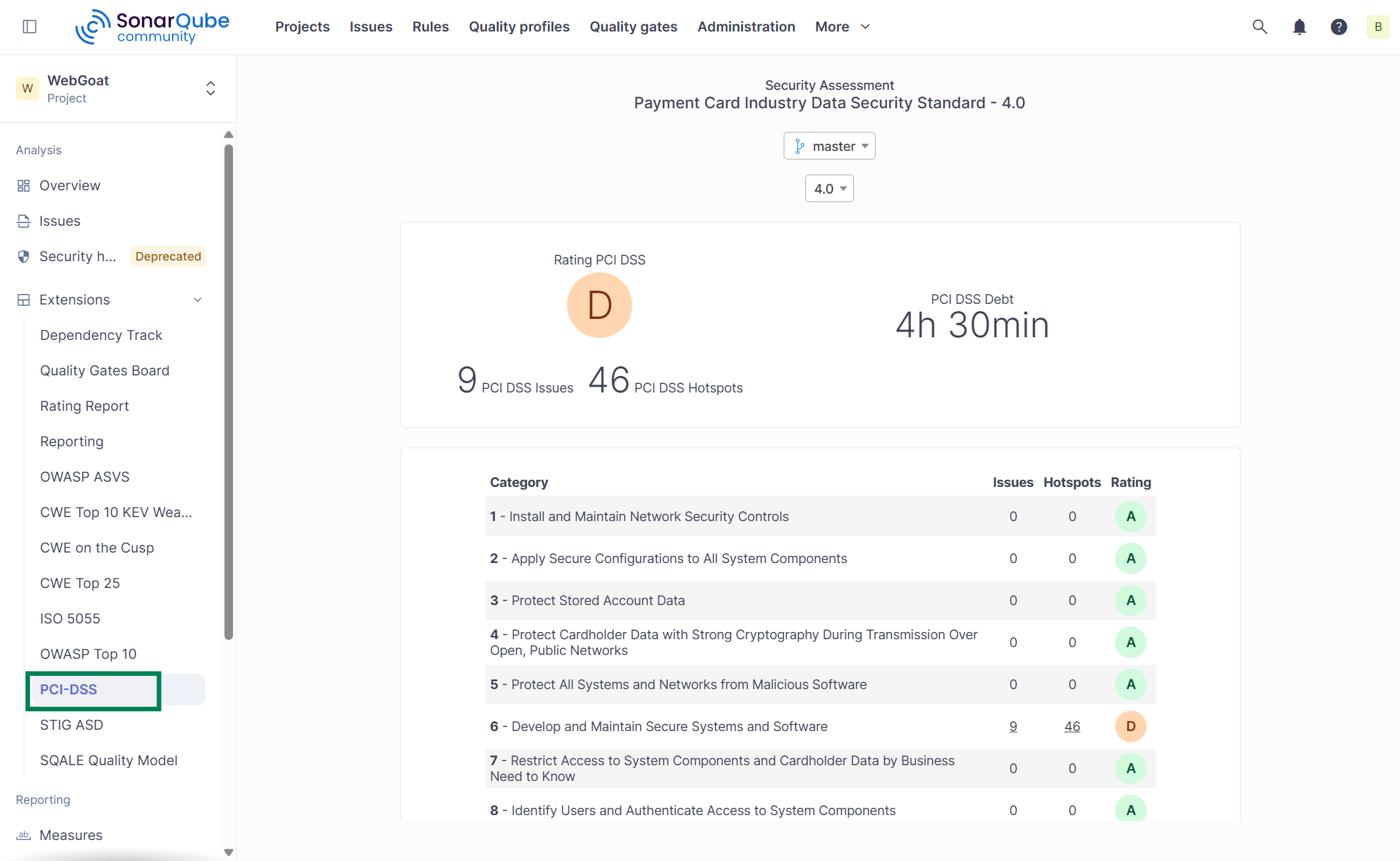
Task: Click the 9 issues link in row 6
Action: [x=1013, y=726]
